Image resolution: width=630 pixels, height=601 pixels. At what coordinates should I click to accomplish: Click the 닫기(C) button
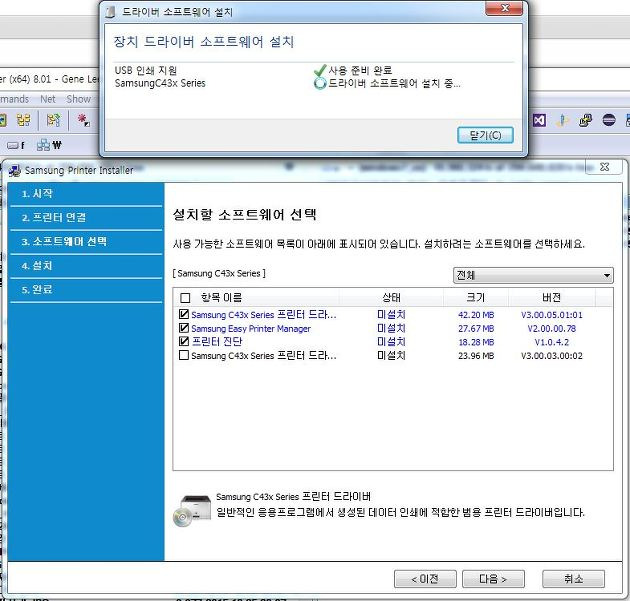485,135
